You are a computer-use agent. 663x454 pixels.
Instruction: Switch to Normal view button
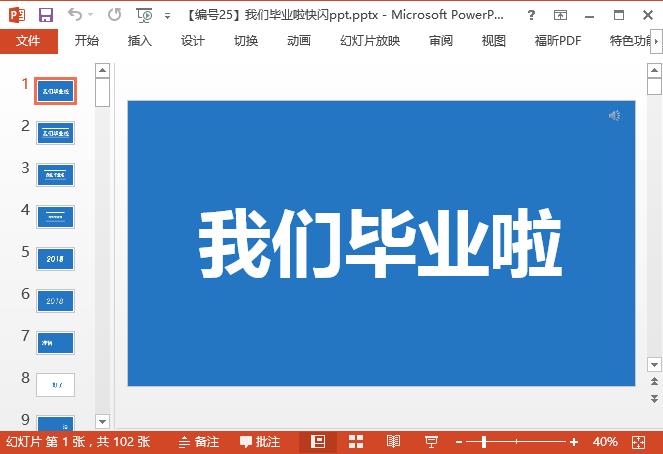pos(318,441)
